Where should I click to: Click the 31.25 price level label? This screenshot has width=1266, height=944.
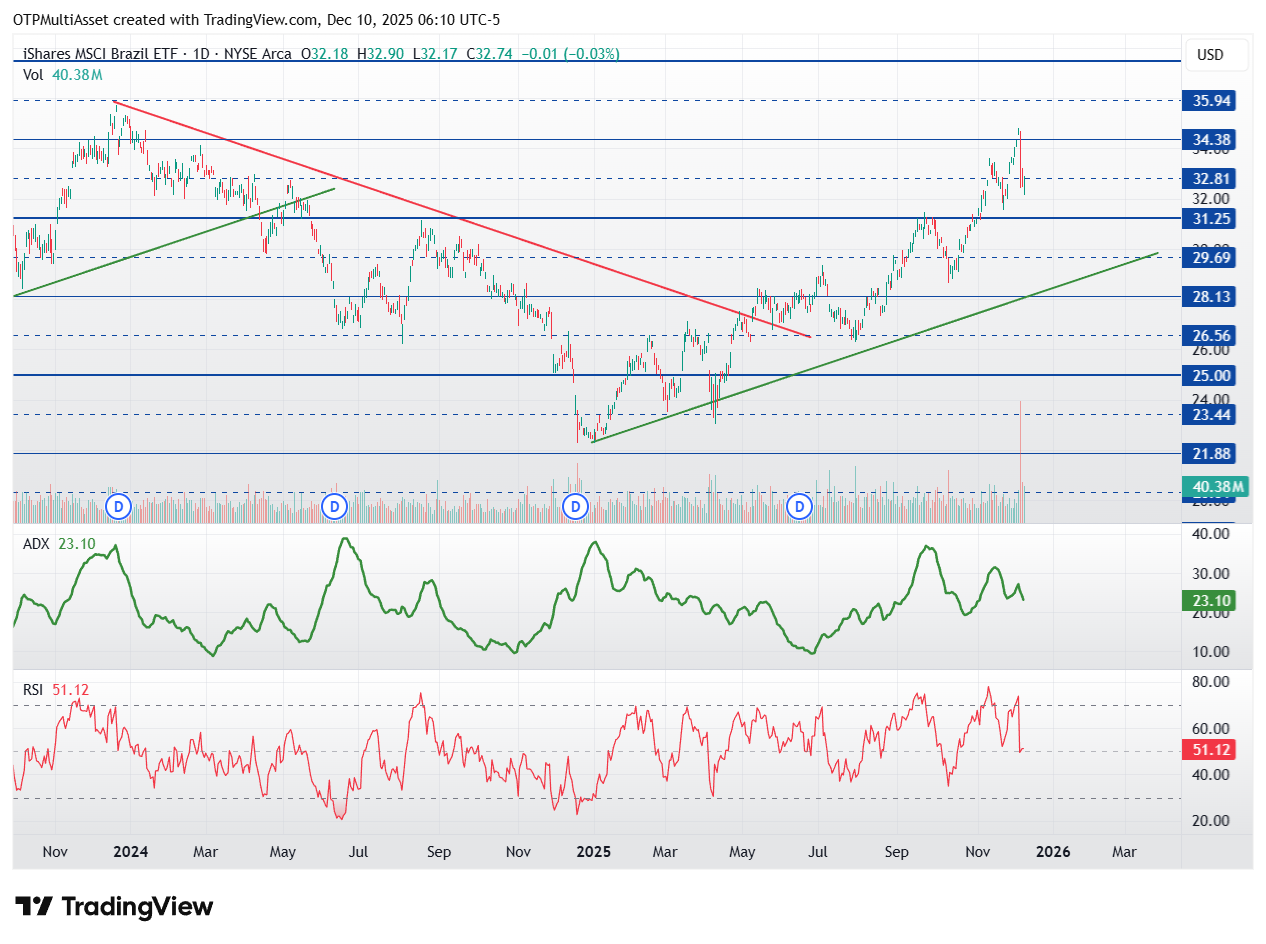(1209, 218)
